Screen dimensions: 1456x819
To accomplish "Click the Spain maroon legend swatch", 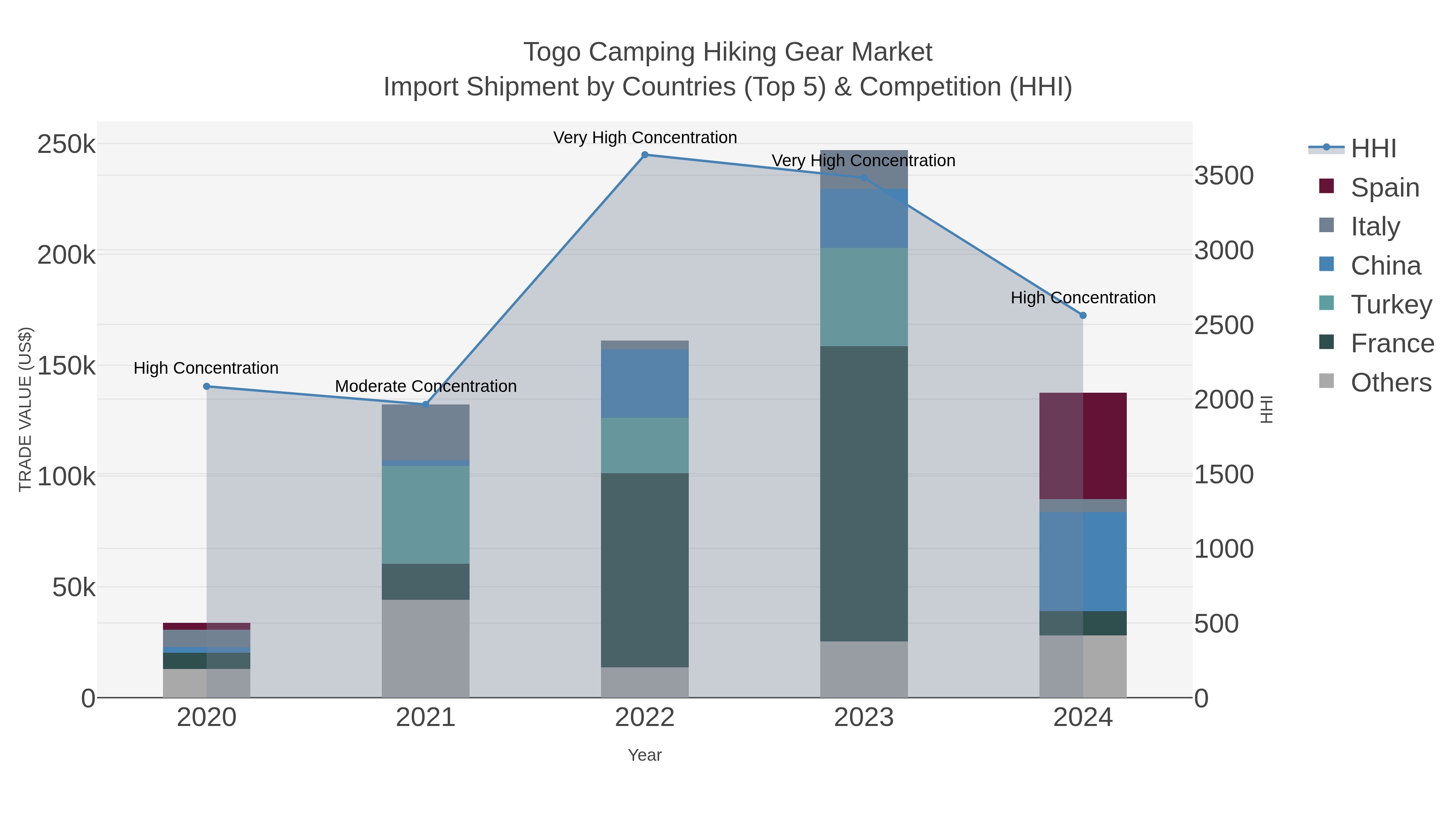I will coord(1326,186).
